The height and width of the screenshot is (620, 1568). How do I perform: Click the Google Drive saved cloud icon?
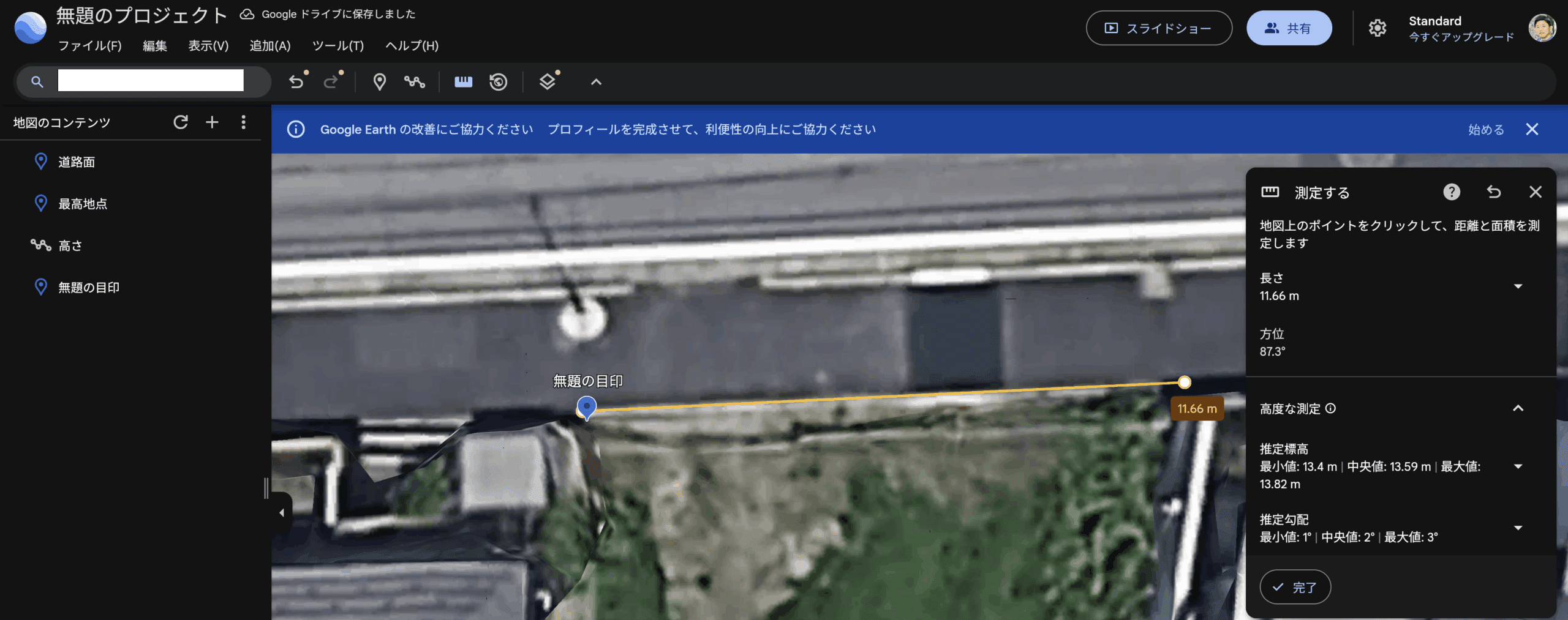click(247, 14)
